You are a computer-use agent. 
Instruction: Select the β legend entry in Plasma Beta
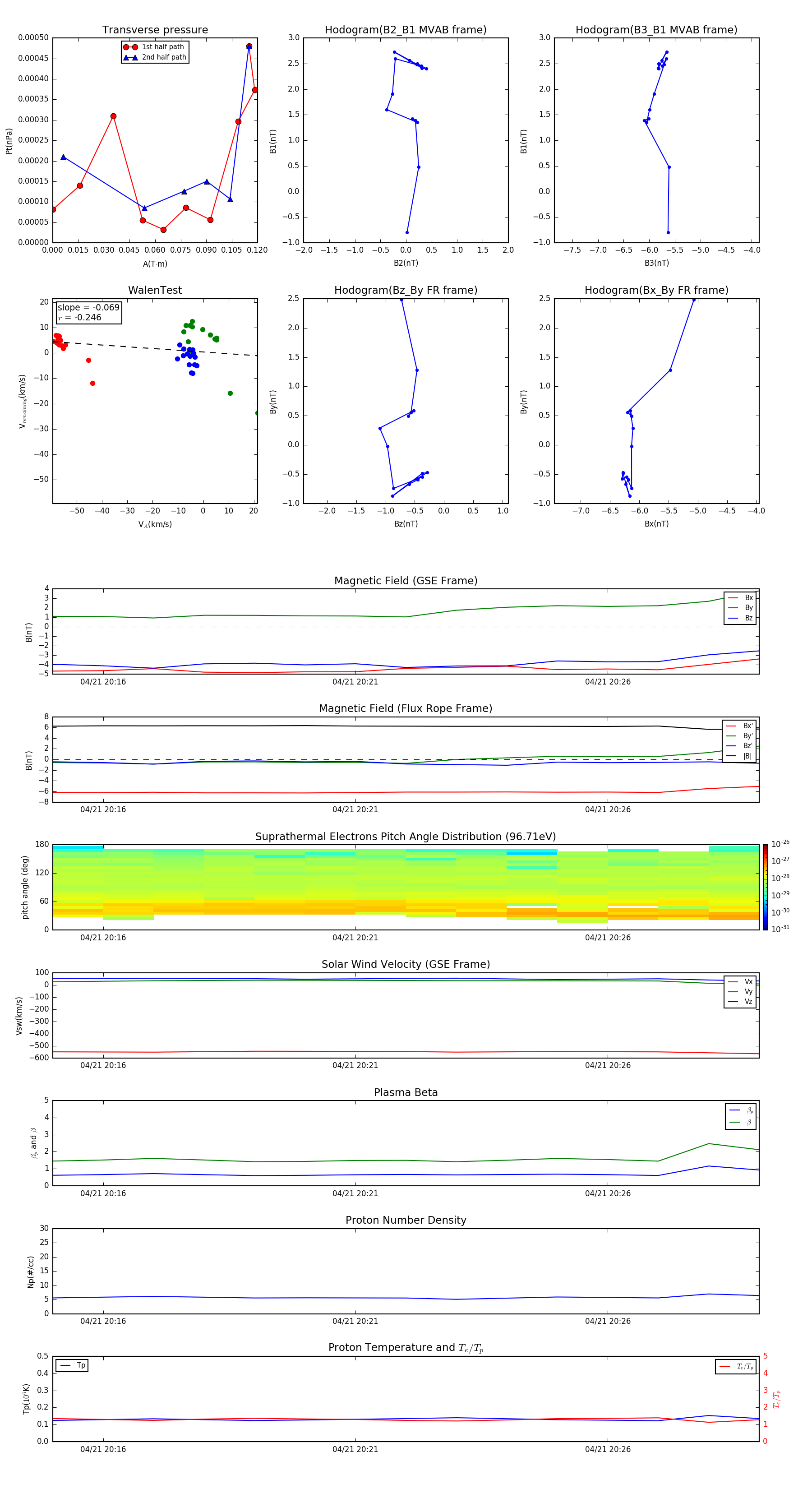741,1123
